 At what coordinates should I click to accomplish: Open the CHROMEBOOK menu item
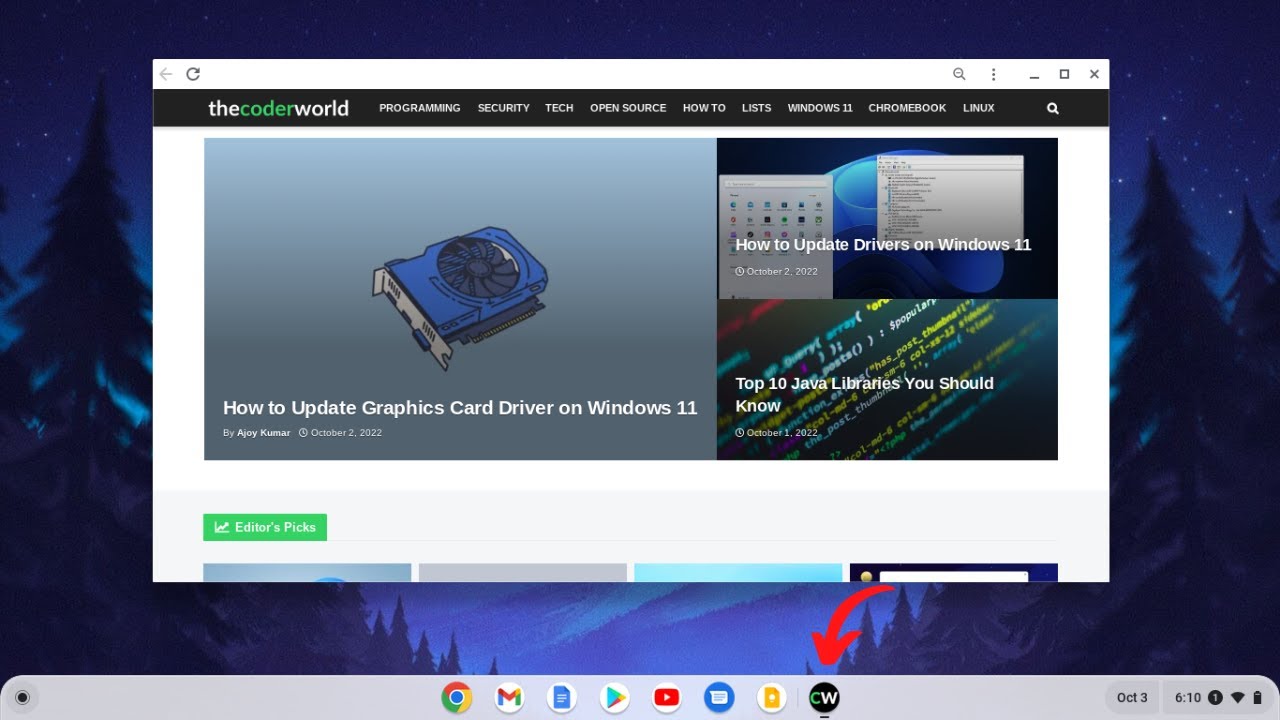[x=907, y=108]
